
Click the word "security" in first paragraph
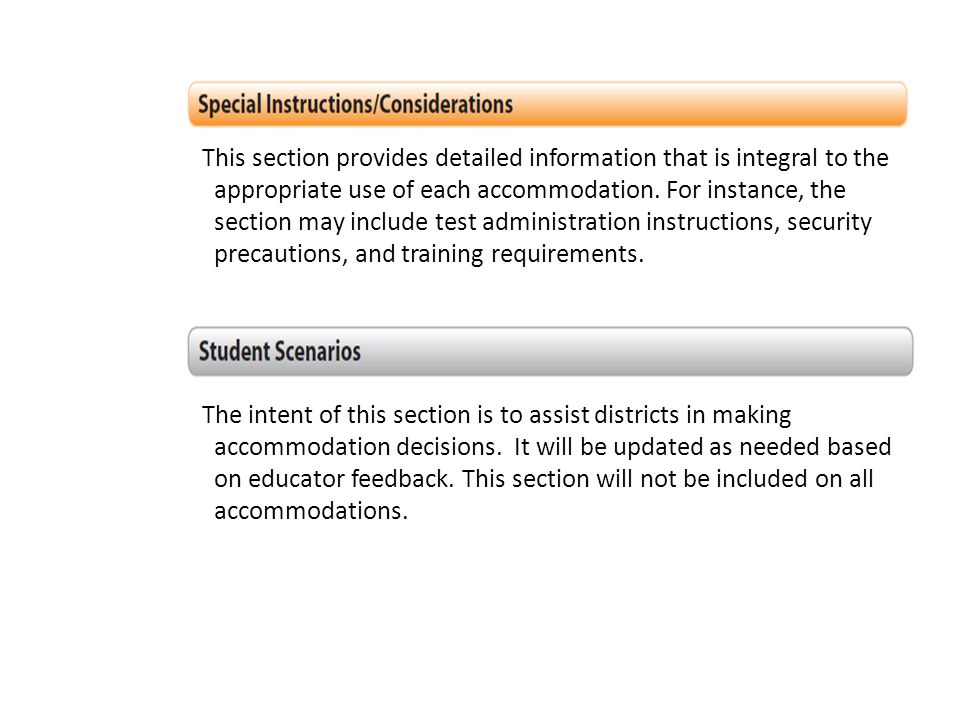pos(829,222)
